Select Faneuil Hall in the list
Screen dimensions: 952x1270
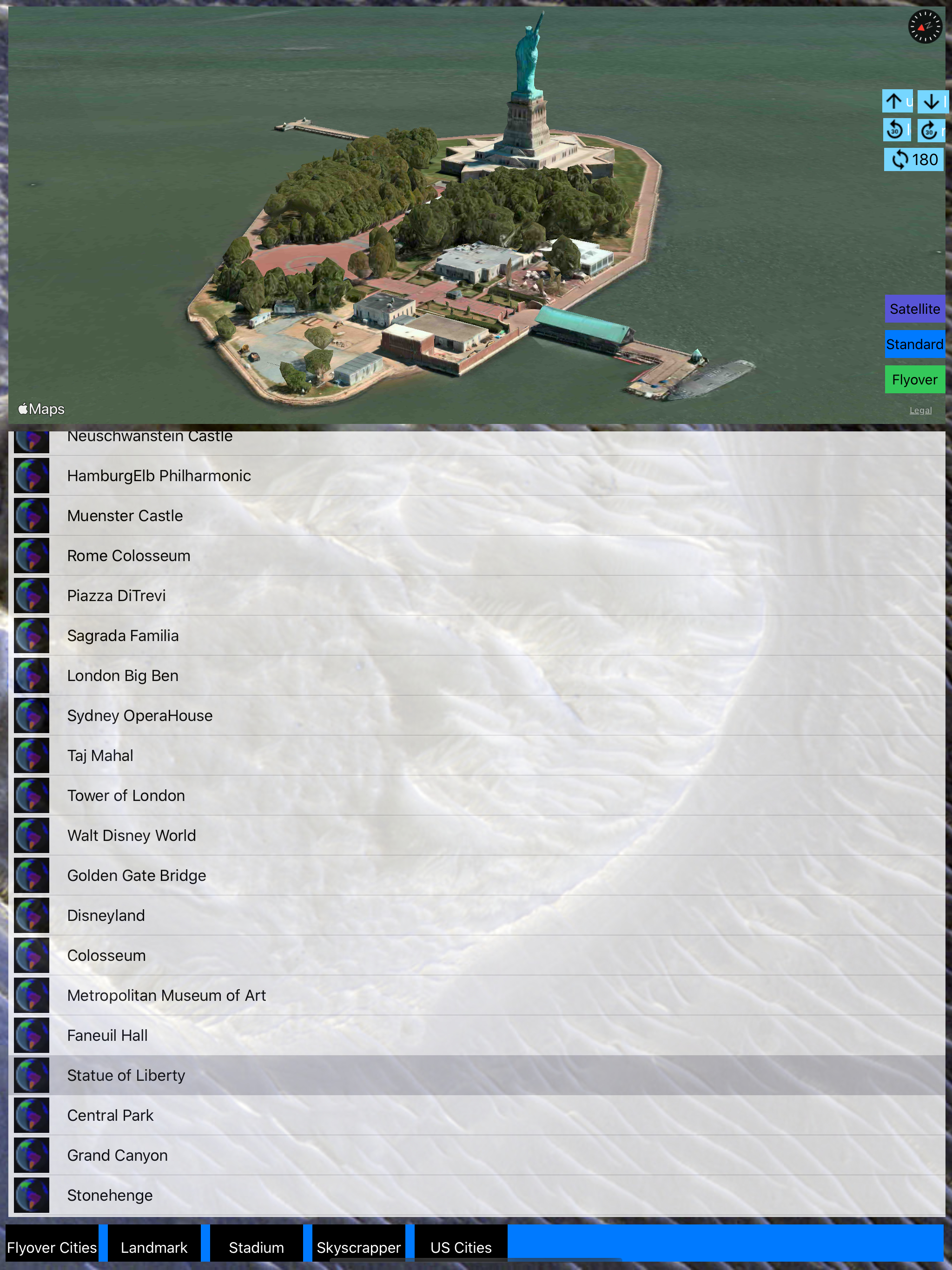tap(476, 1035)
